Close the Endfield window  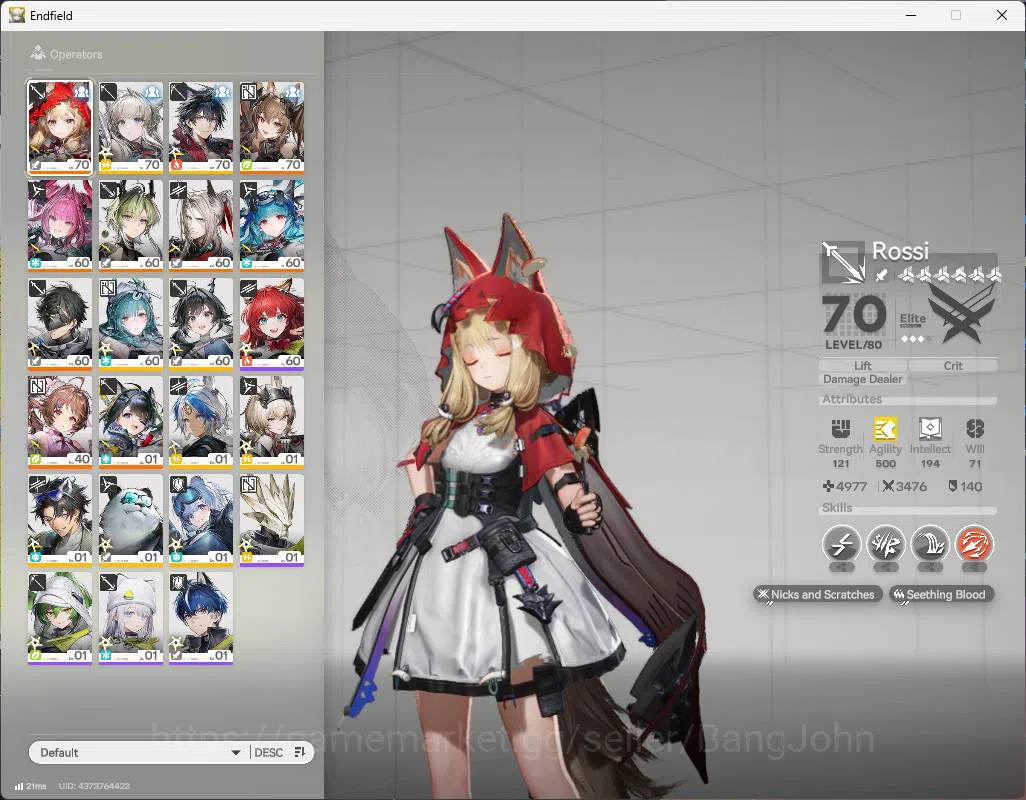coord(1002,15)
